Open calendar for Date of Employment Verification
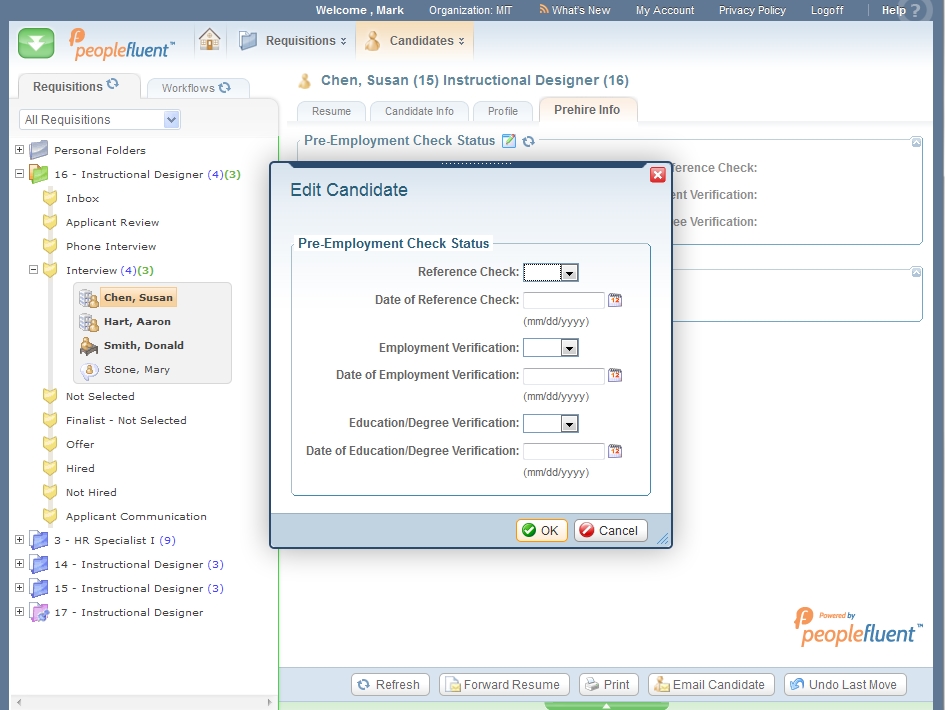 click(x=615, y=376)
